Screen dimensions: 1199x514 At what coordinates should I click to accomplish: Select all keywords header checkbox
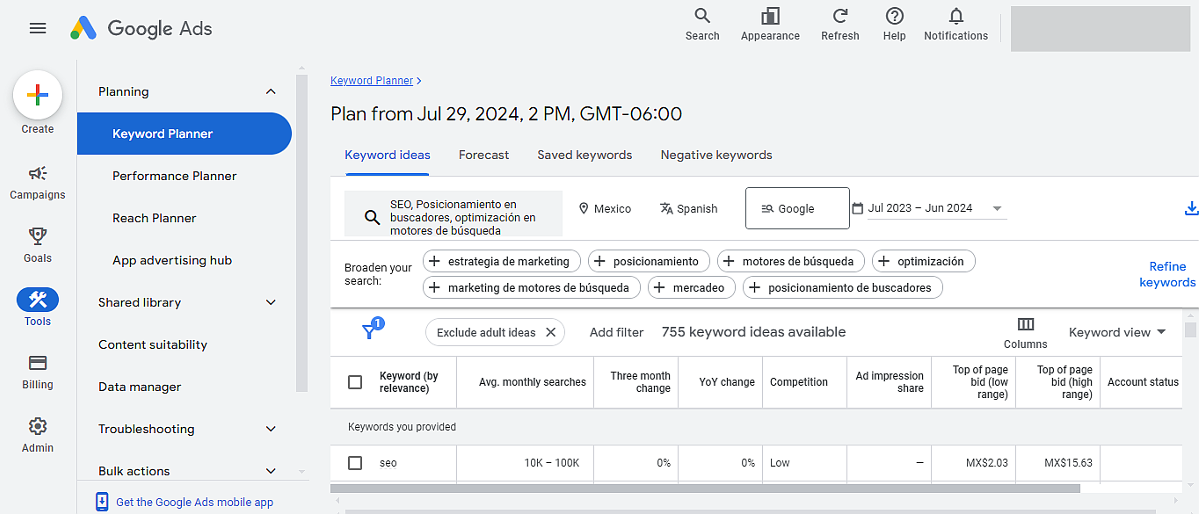tap(355, 382)
